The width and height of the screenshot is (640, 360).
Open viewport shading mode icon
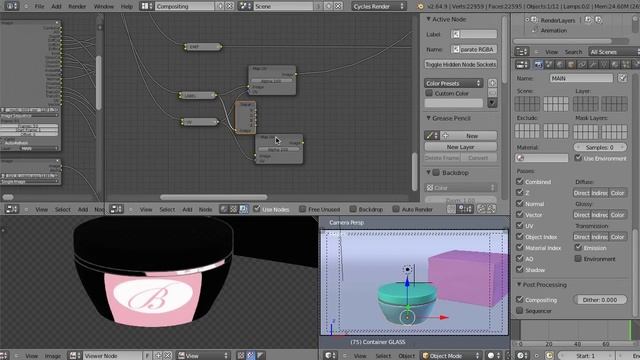pyautogui.click(x=493, y=356)
